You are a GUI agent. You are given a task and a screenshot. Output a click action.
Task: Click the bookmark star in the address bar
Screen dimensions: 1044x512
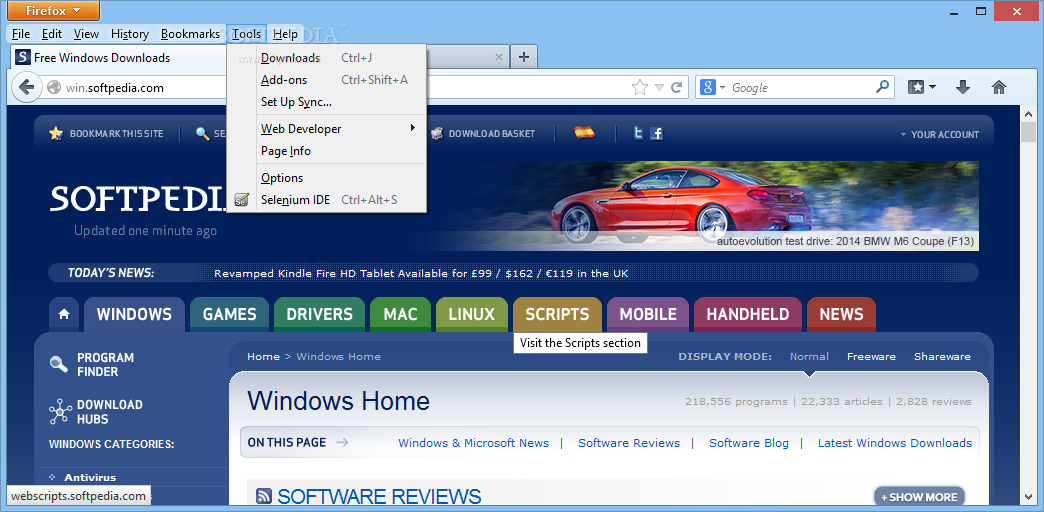tap(639, 87)
